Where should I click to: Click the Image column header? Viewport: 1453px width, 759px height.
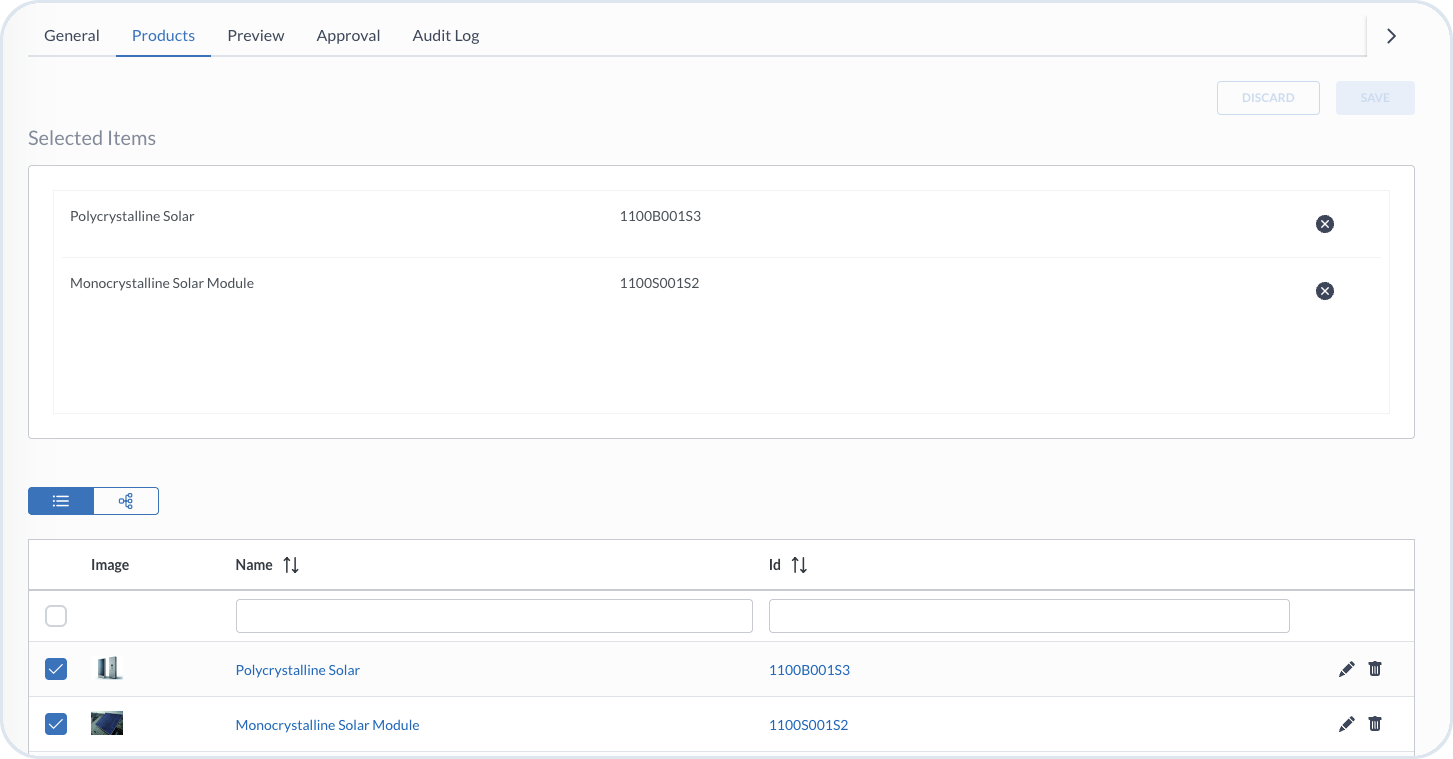[110, 565]
